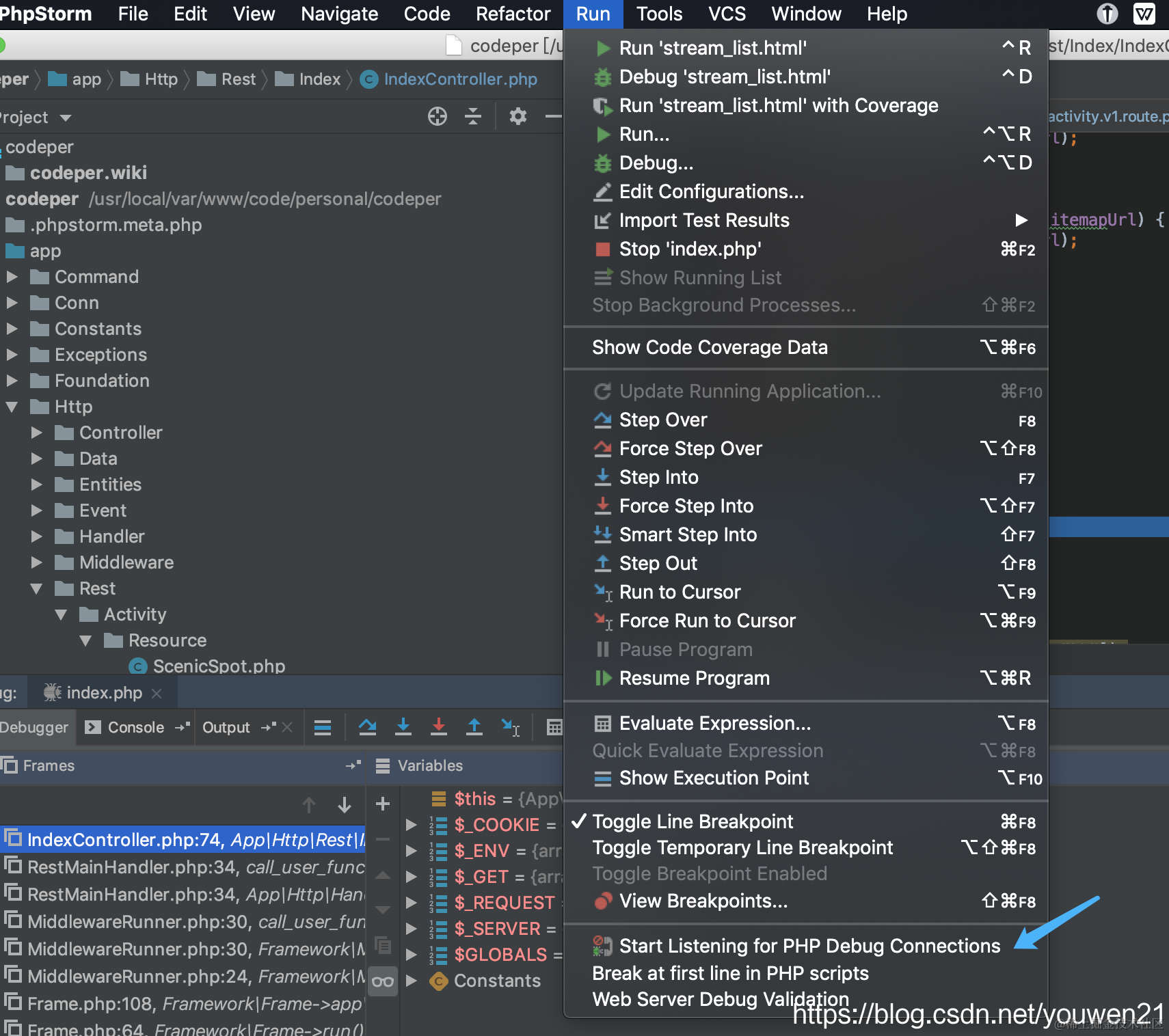Select Frame.php:108 stack frame

(x=183, y=1003)
